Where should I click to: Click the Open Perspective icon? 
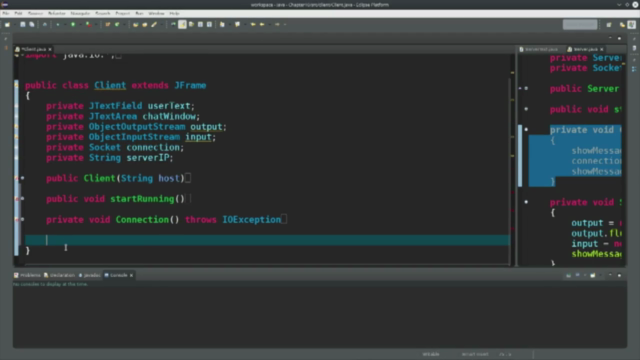[609, 24]
